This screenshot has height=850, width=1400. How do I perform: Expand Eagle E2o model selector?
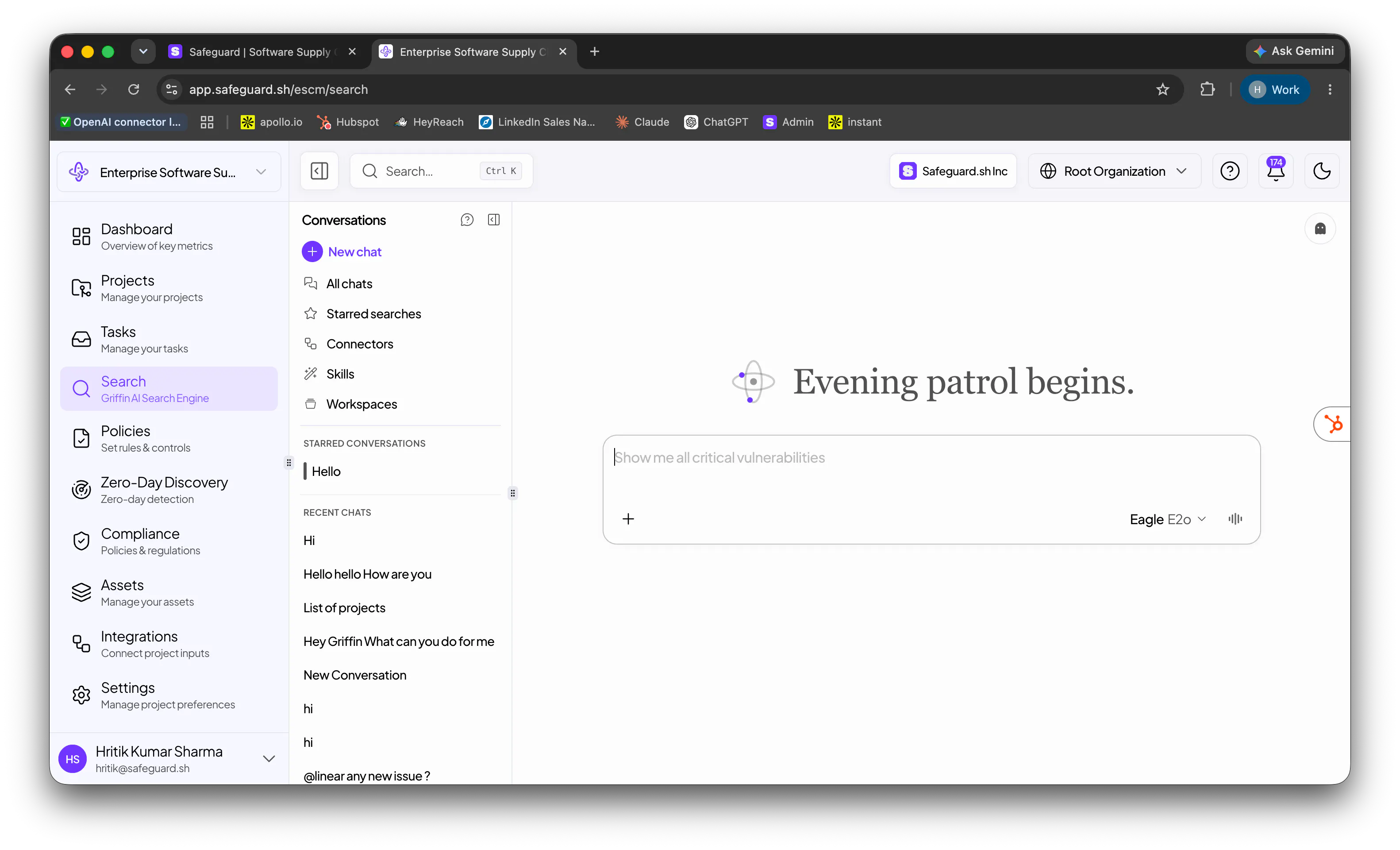1168,519
